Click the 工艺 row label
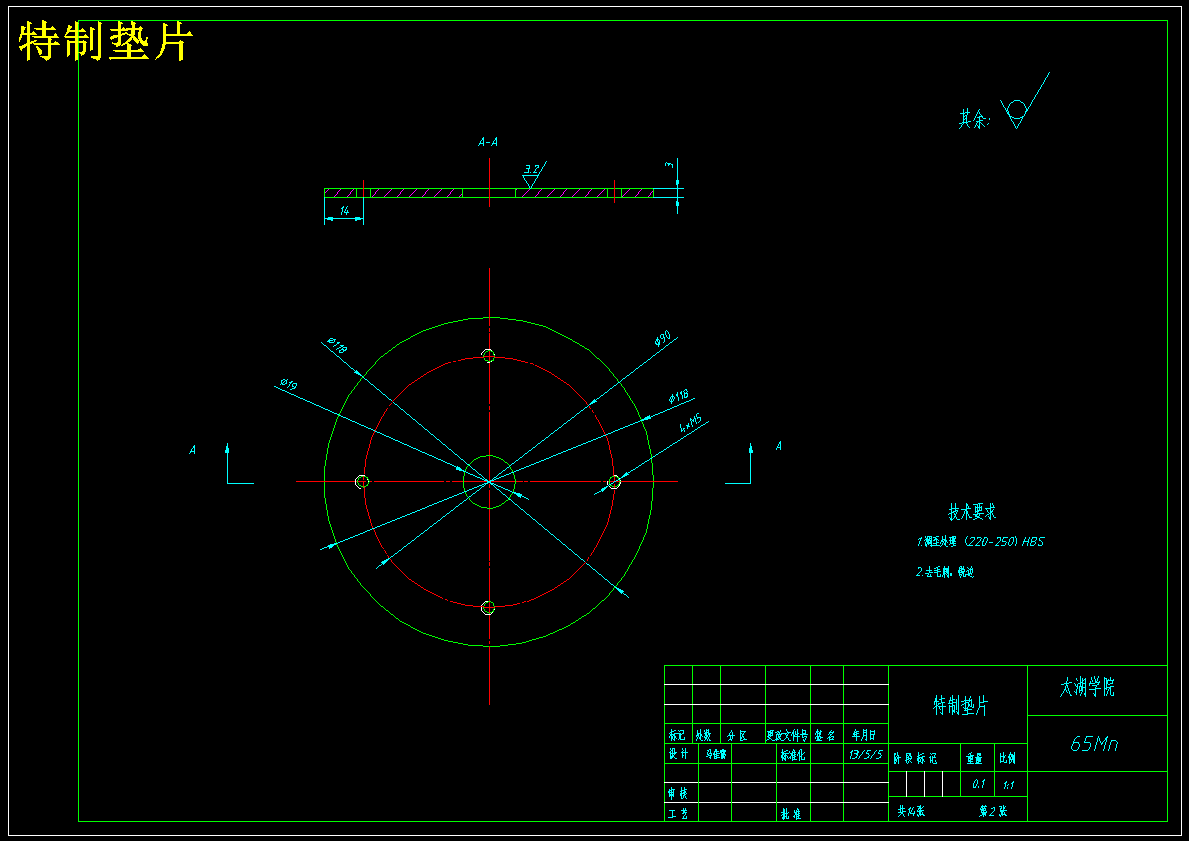 678,814
